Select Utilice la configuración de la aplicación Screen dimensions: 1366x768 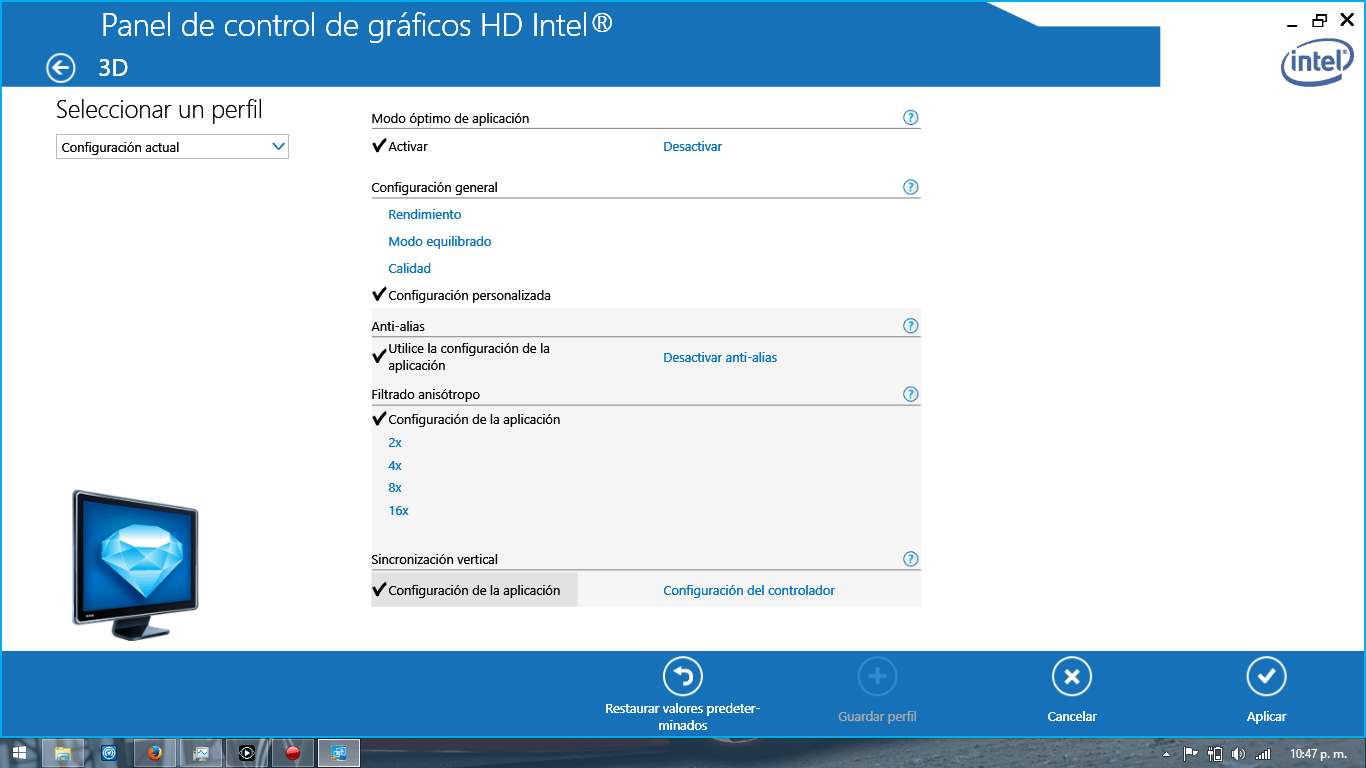coord(469,357)
